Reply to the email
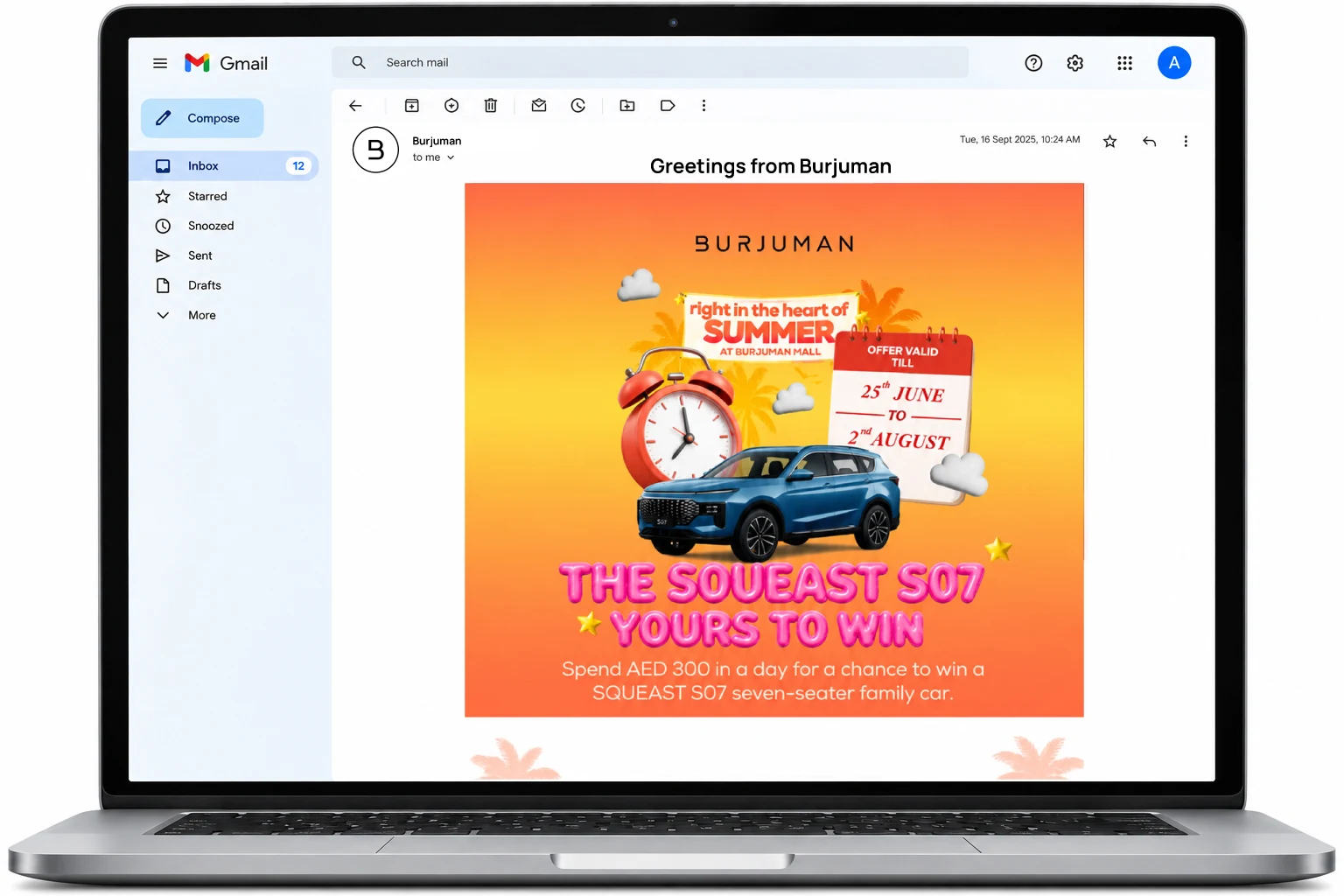 coord(1150,141)
